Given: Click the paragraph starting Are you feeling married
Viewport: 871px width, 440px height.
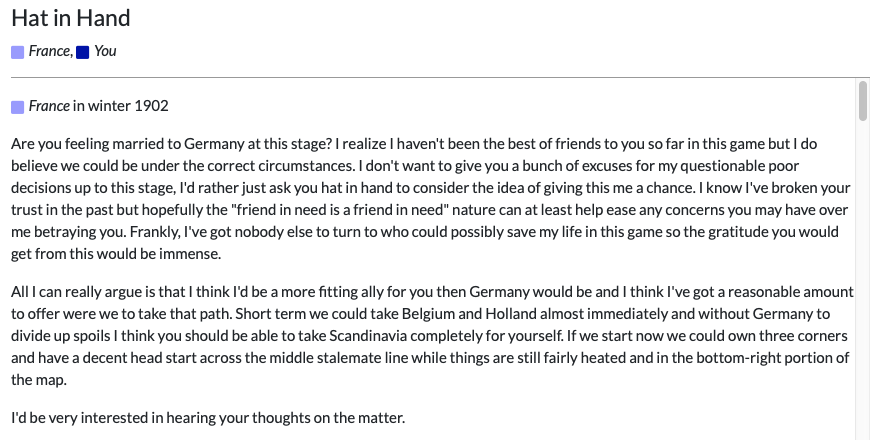Looking at the screenshot, I should click(431, 199).
